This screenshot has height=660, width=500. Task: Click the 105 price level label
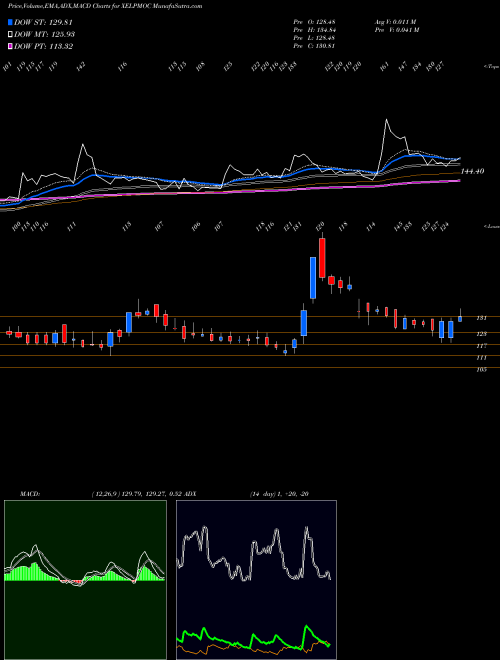(481, 370)
